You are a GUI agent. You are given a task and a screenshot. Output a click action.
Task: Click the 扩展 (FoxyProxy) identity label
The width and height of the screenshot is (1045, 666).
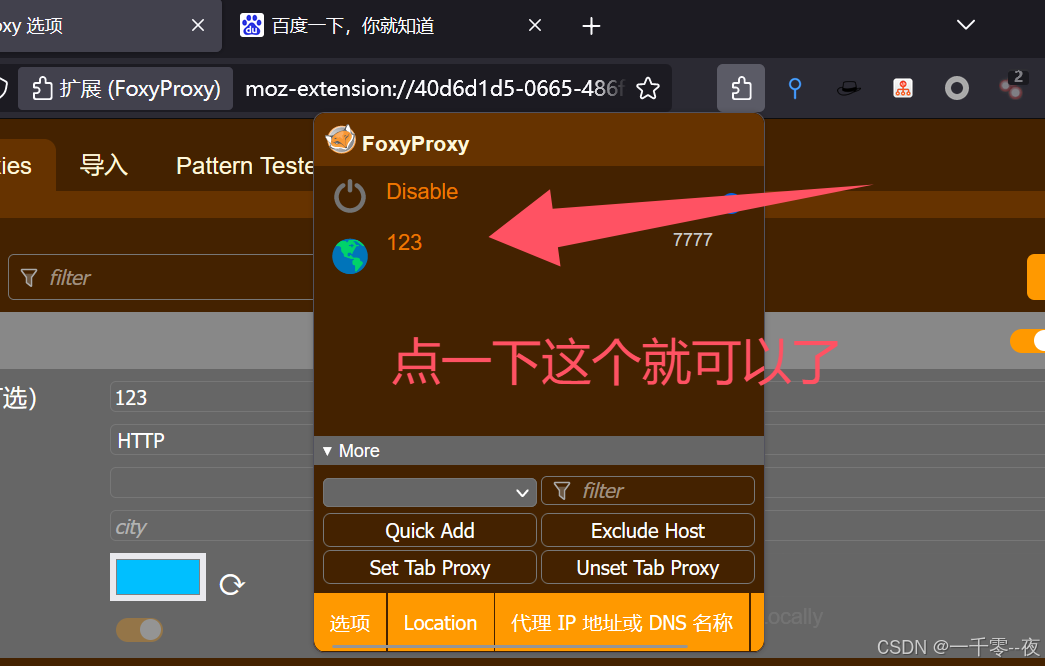[126, 88]
